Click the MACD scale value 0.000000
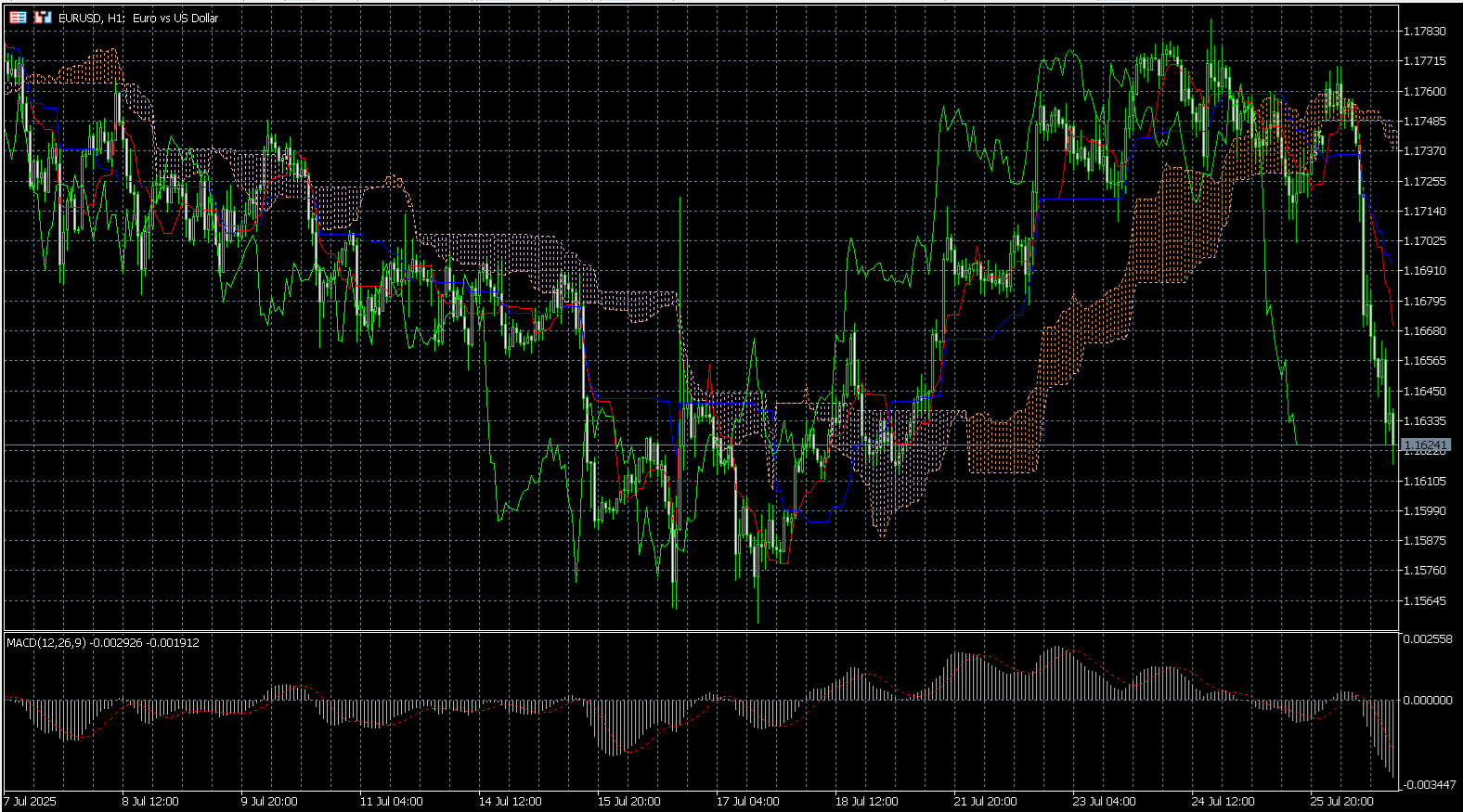 click(1428, 700)
